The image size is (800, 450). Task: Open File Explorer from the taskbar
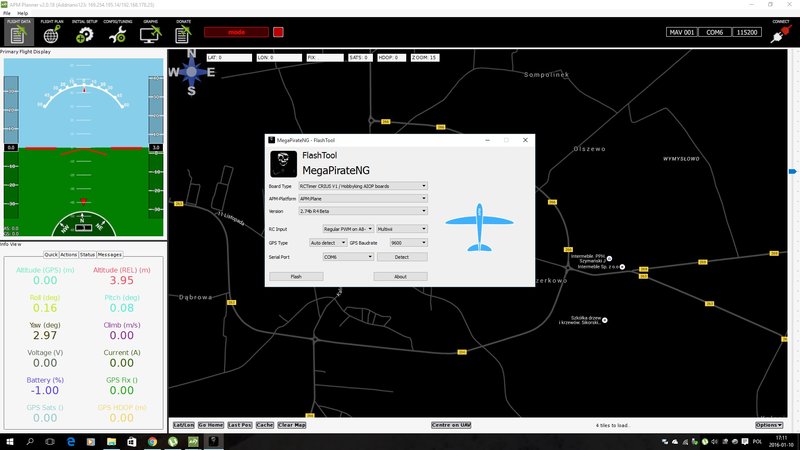pos(111,442)
